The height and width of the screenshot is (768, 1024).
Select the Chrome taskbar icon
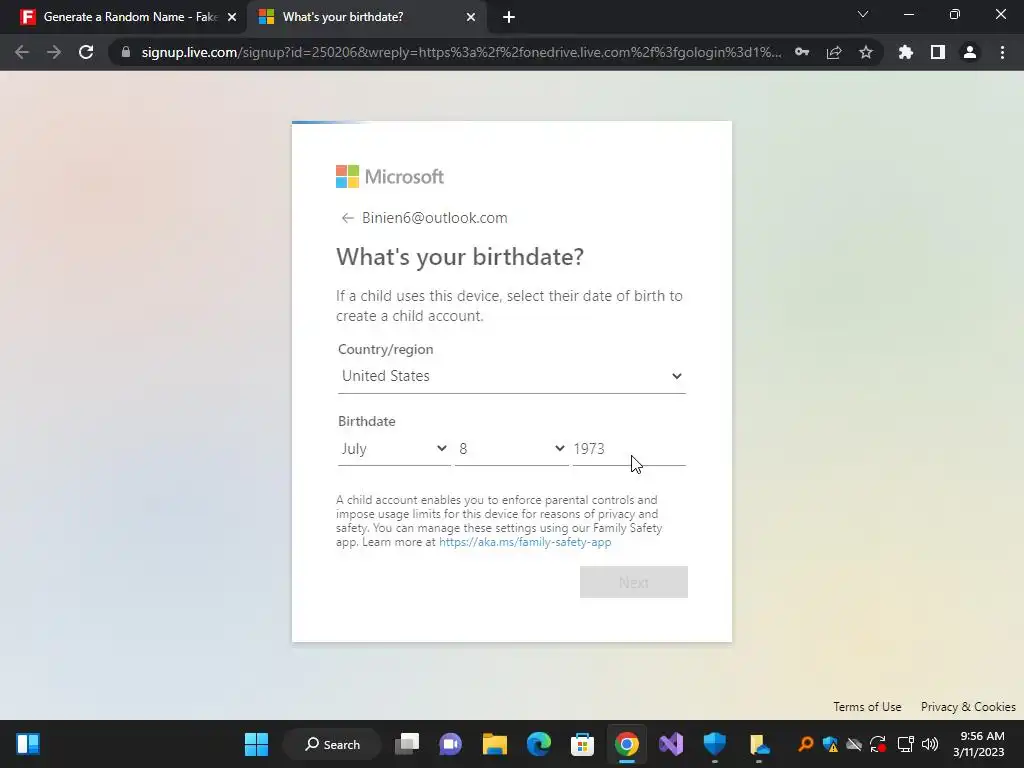tap(626, 744)
